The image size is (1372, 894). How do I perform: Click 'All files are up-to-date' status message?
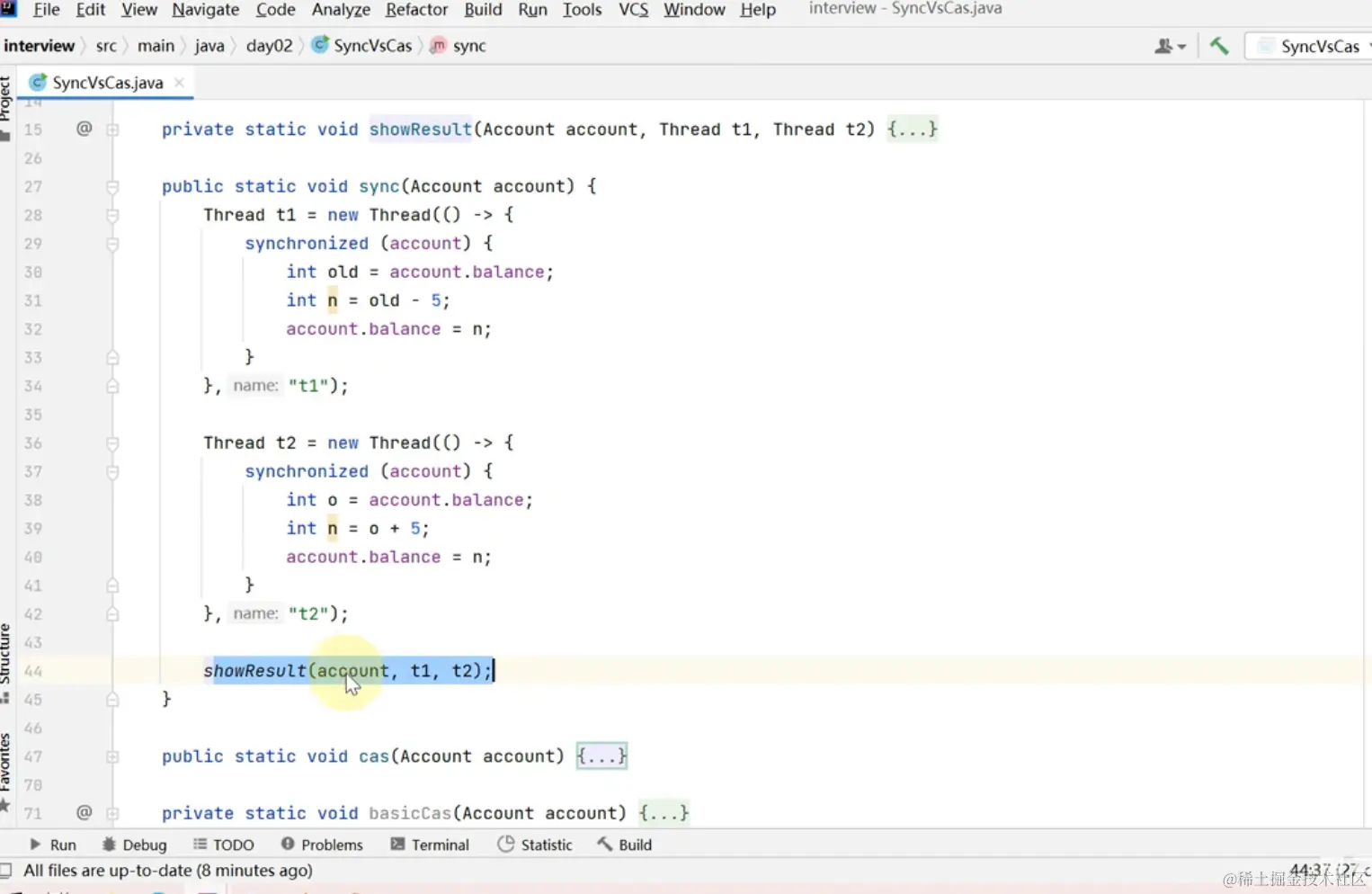point(168,871)
